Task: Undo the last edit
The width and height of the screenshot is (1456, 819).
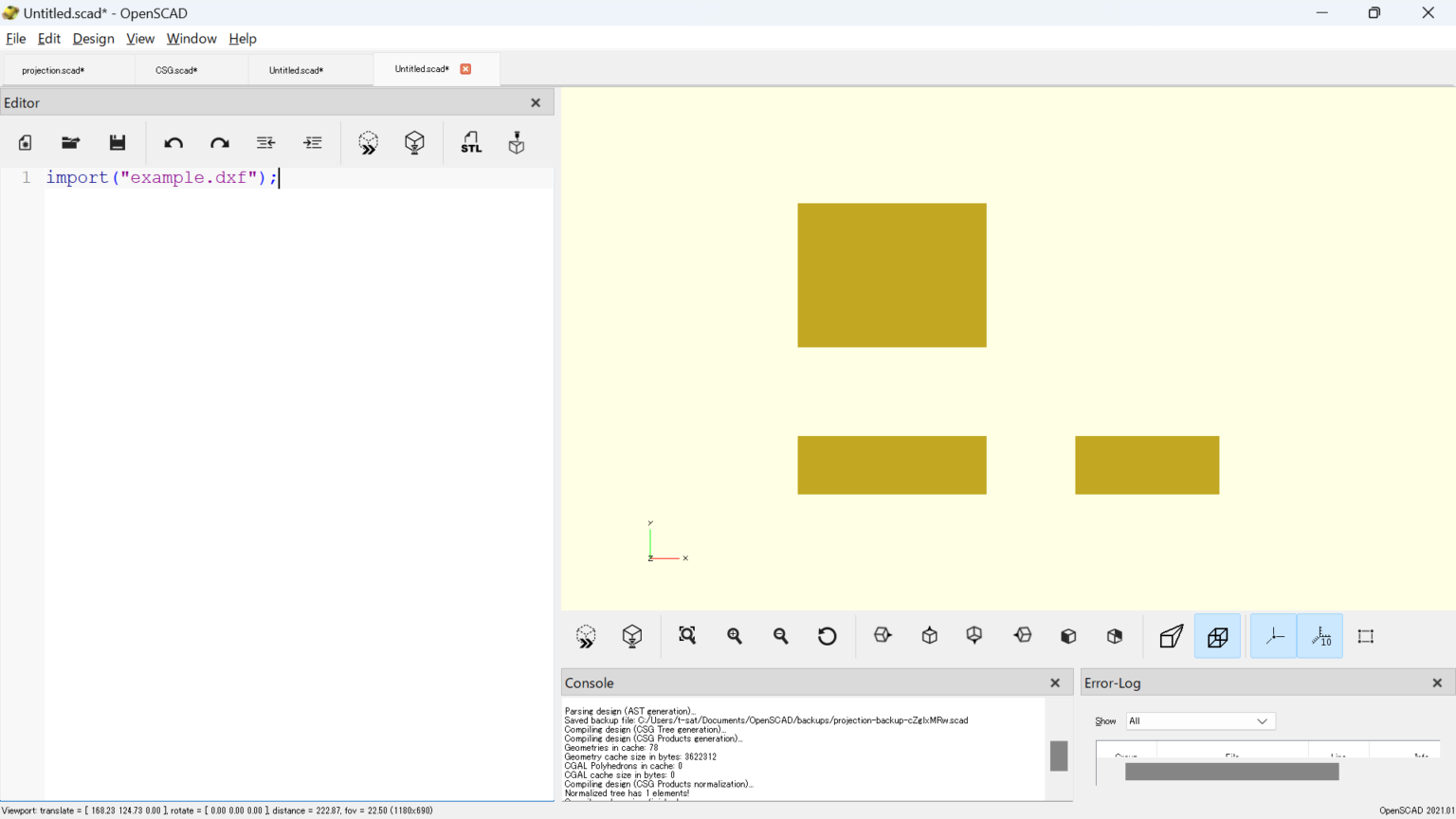Action: pyautogui.click(x=173, y=142)
